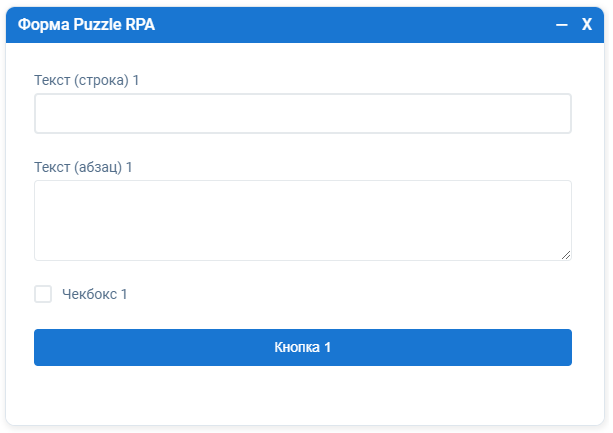Viewport: 613px width, 433px height.
Task: Close the Форма Puzzle RPA form
Action: tap(587, 25)
